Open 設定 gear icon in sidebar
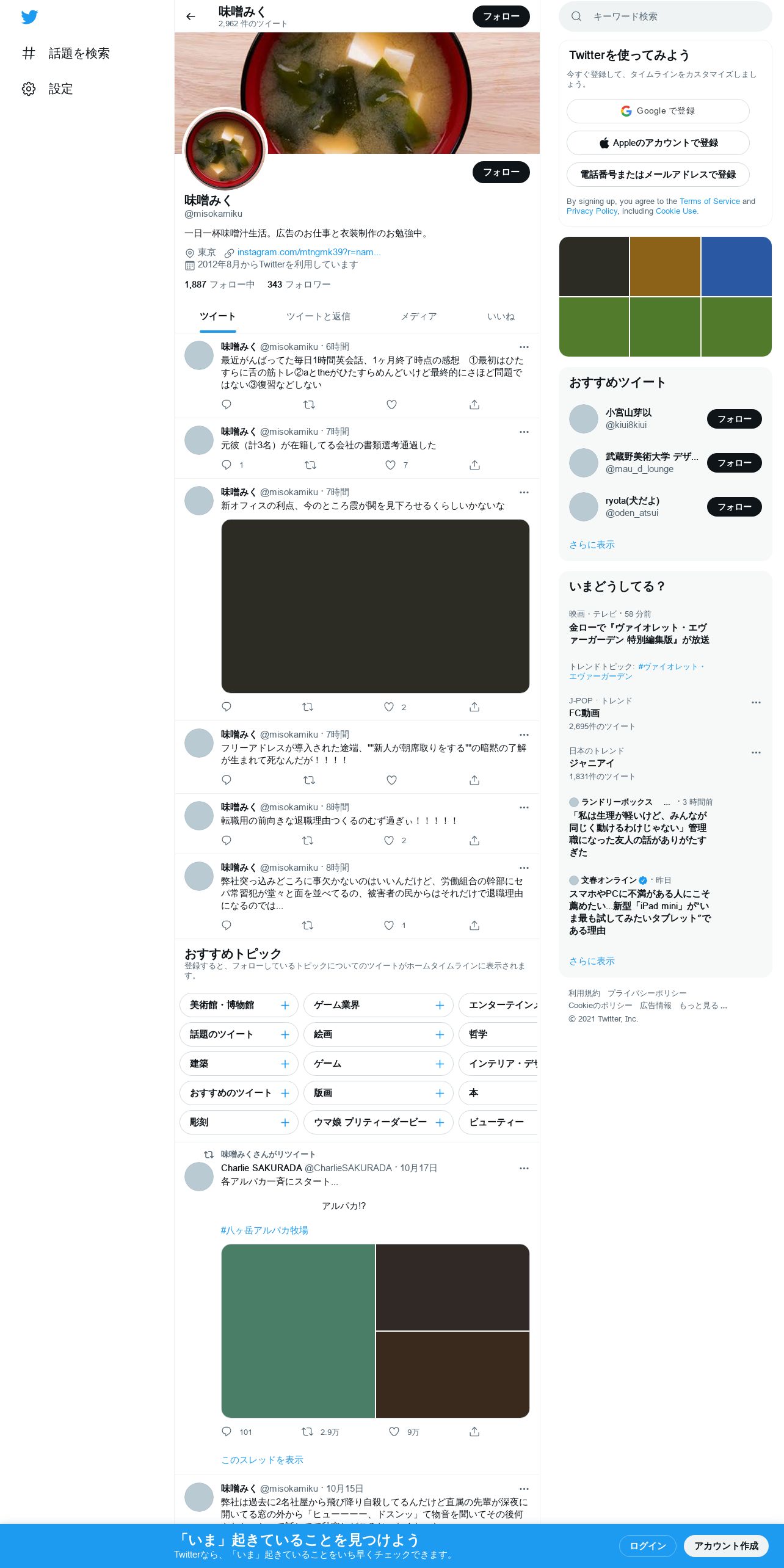 click(x=29, y=89)
